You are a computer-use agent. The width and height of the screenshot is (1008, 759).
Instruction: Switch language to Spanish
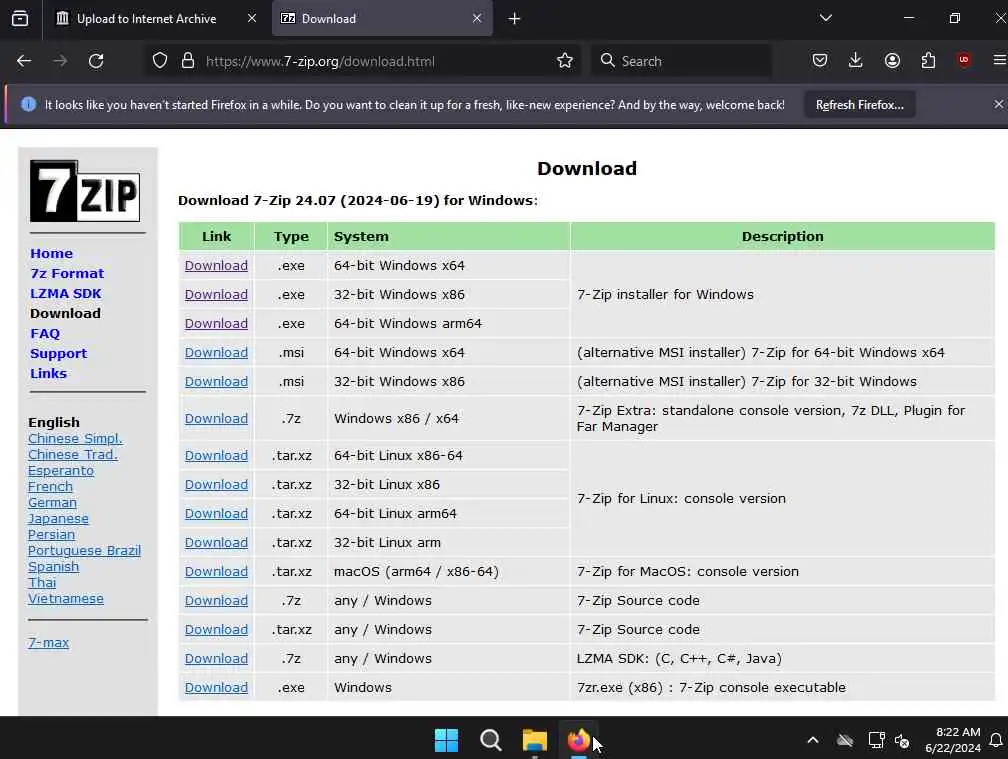point(53,567)
